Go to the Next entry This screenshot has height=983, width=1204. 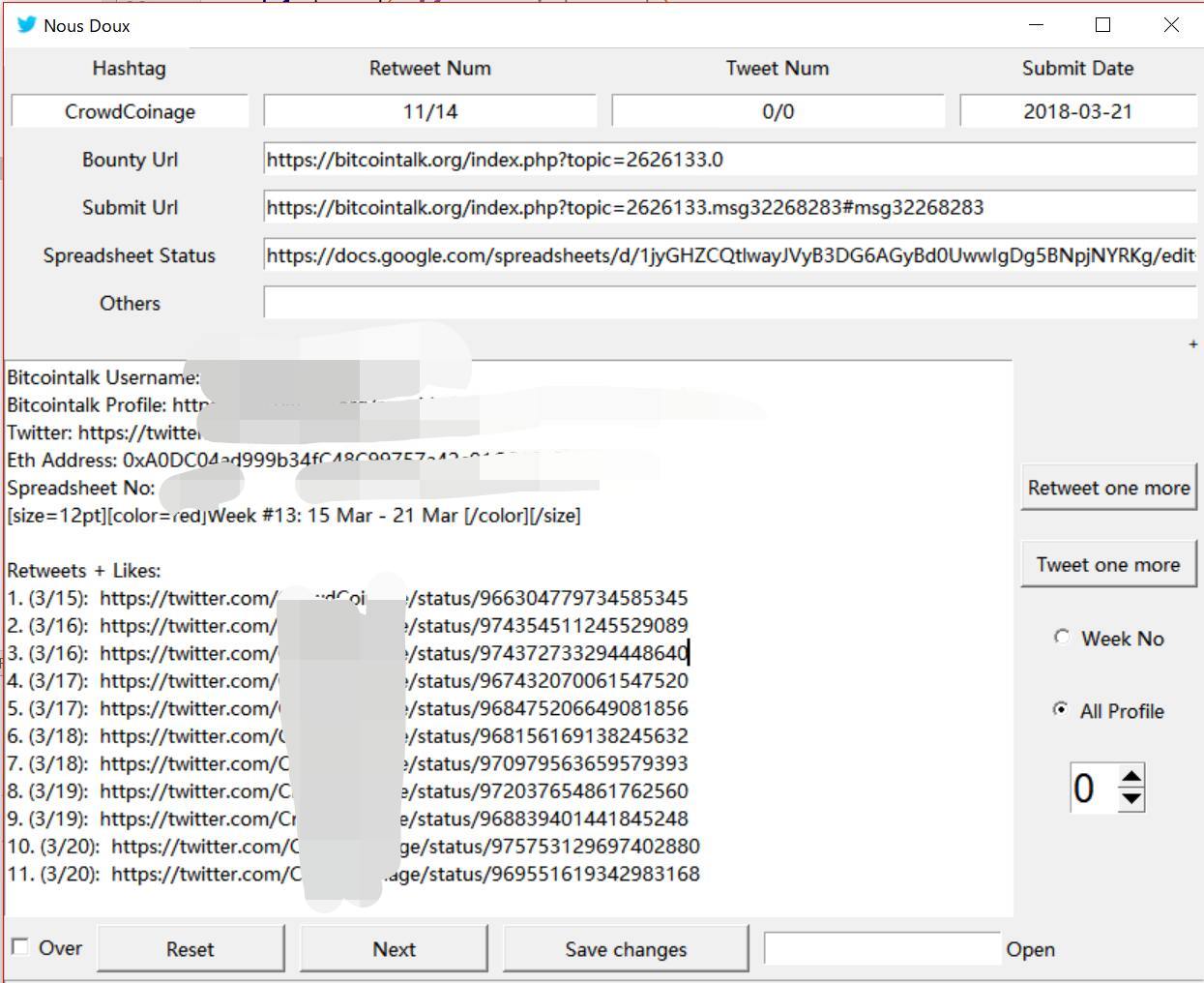click(394, 949)
